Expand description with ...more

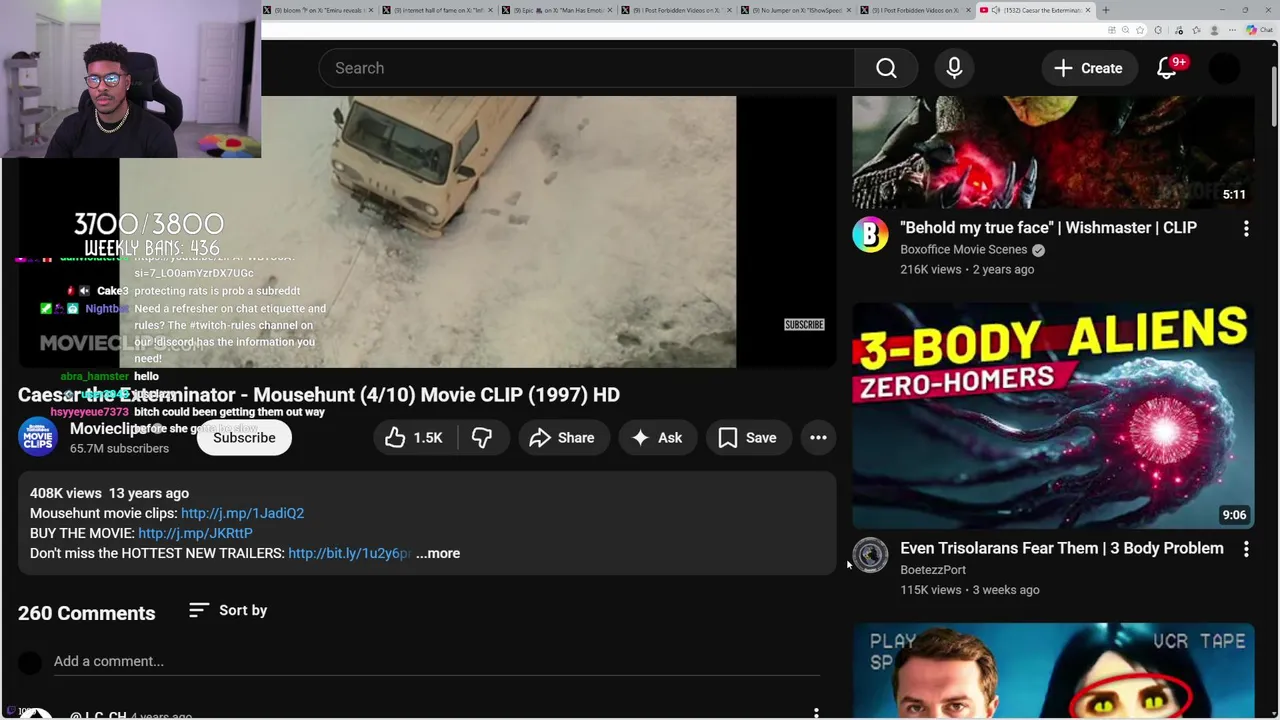[438, 553]
